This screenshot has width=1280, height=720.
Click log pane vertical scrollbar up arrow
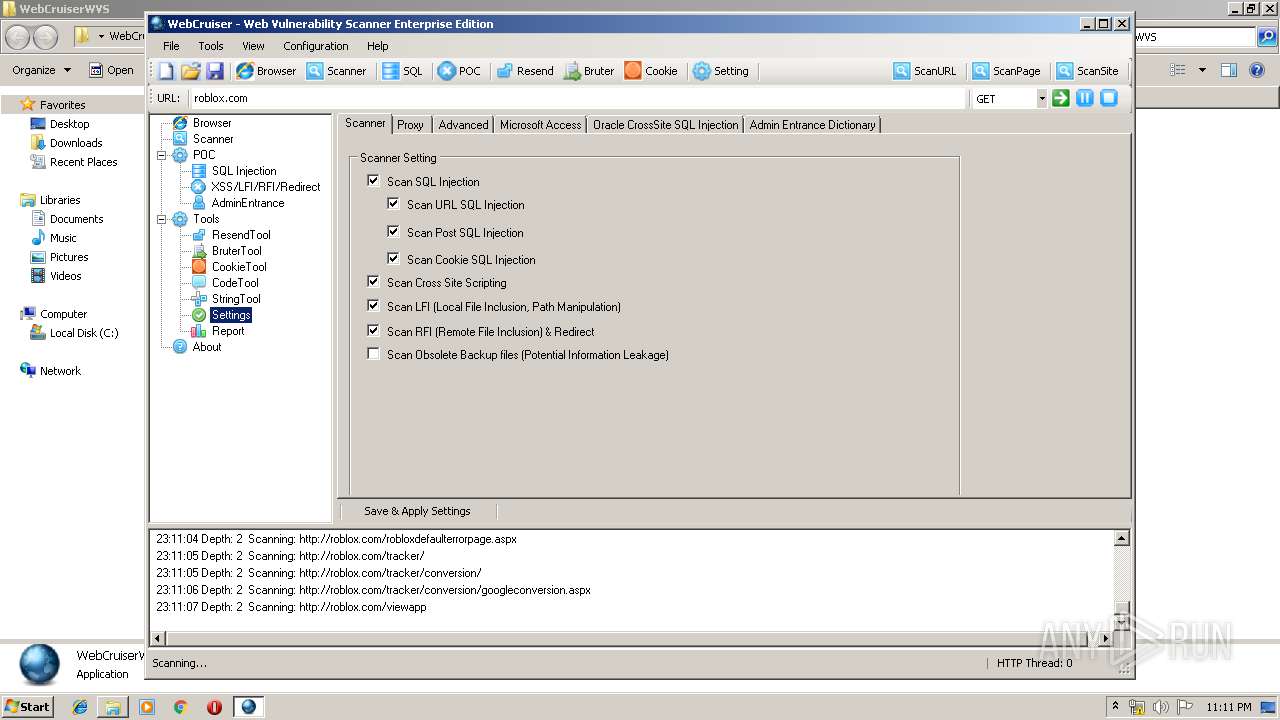click(x=1122, y=539)
